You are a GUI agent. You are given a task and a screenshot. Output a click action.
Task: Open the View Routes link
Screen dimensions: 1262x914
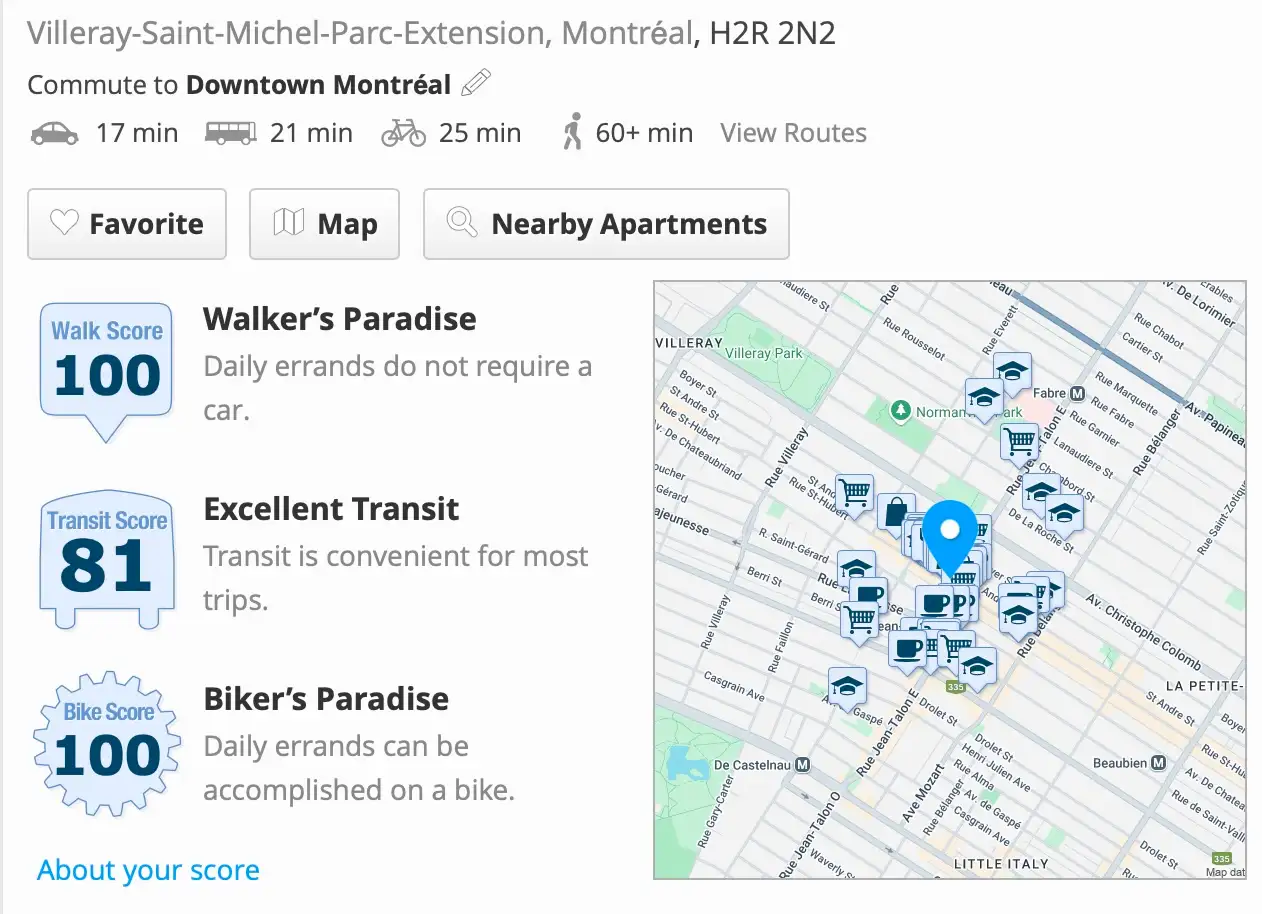click(x=793, y=133)
